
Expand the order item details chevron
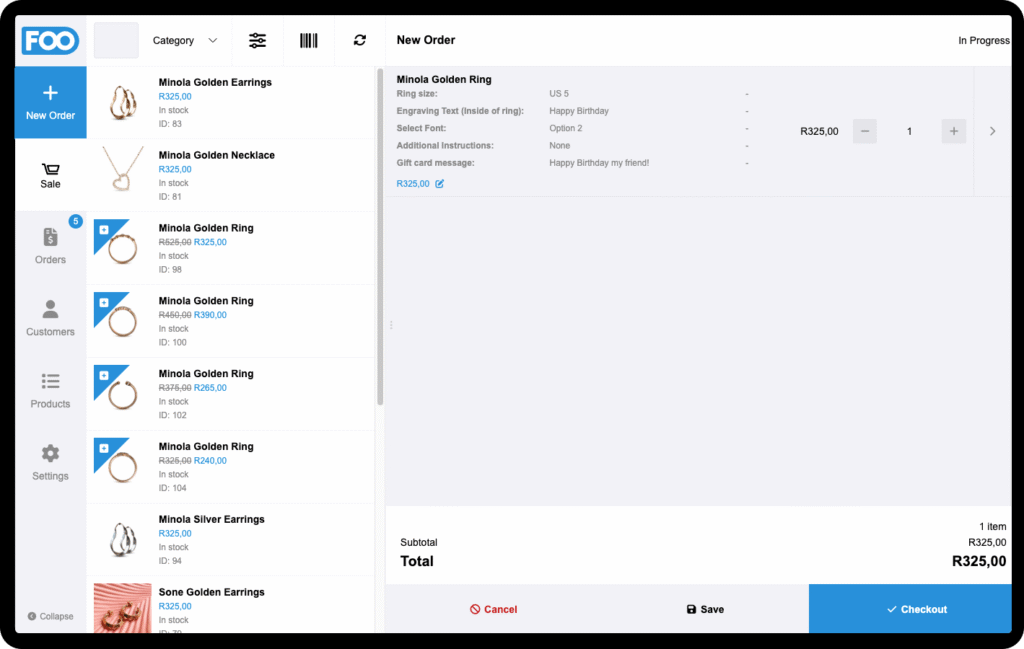pyautogui.click(x=992, y=131)
